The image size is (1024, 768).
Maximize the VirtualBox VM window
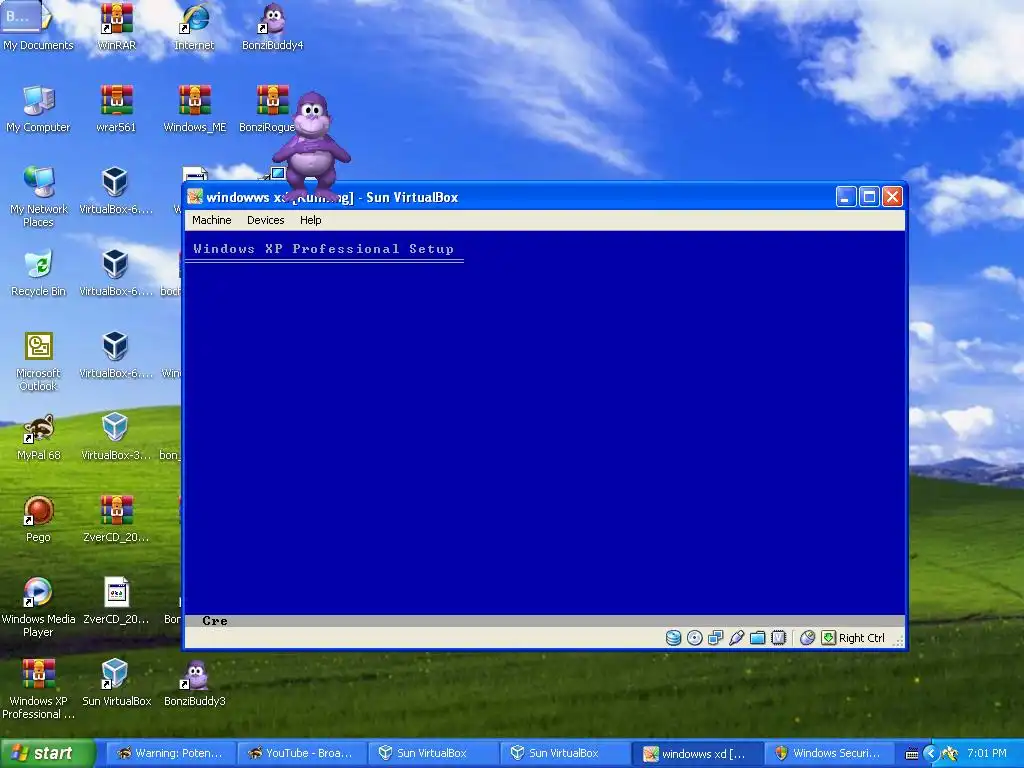pyautogui.click(x=869, y=197)
